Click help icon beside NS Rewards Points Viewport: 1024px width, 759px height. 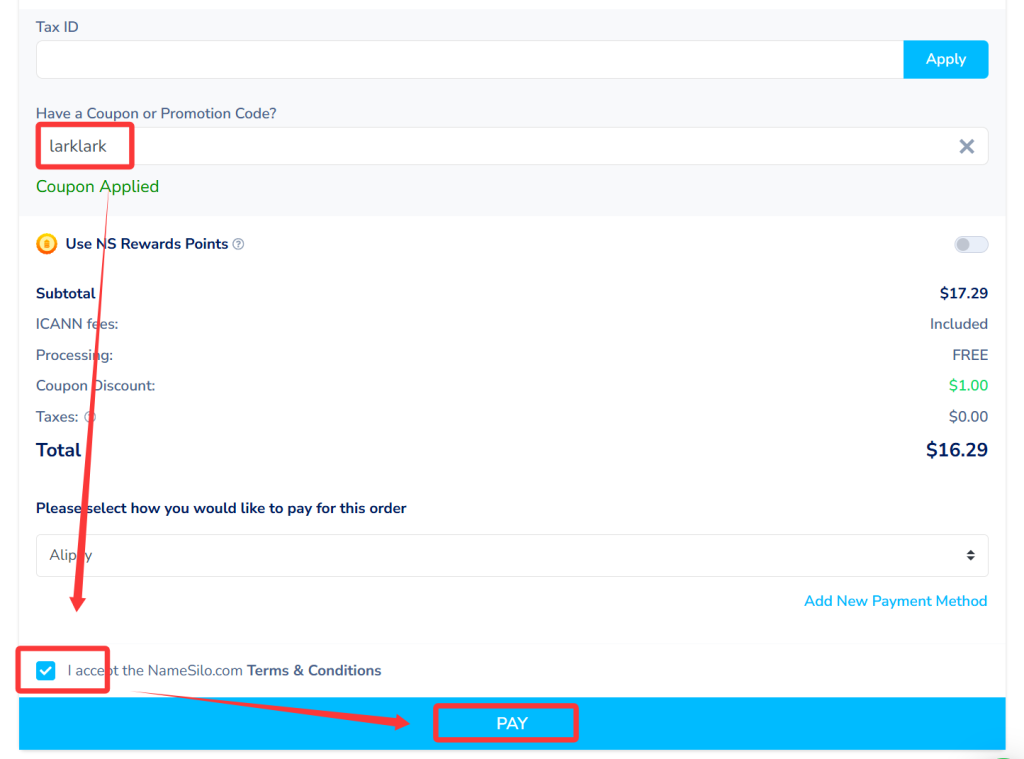point(238,244)
